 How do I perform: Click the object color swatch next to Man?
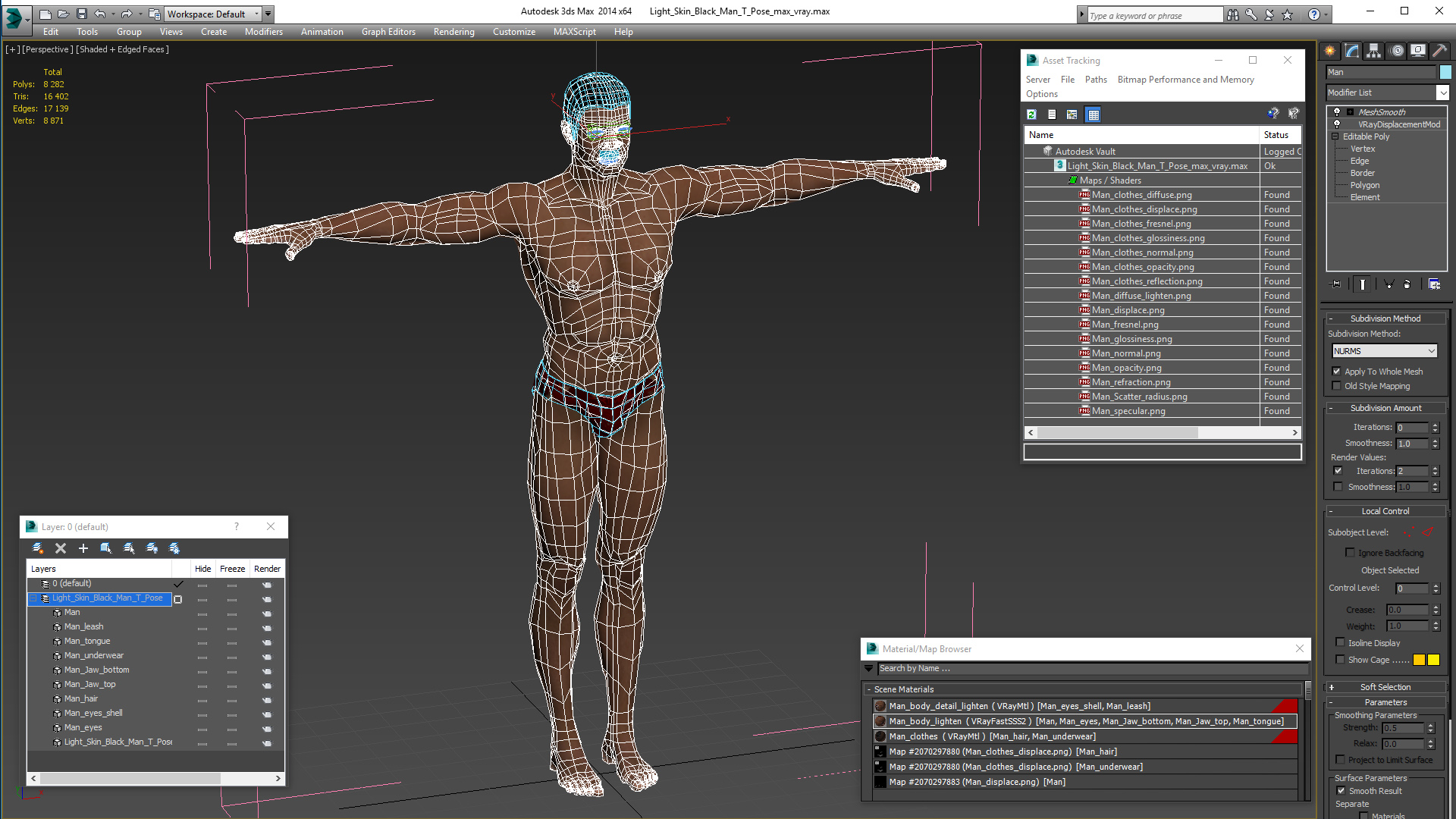pyautogui.click(x=1445, y=72)
